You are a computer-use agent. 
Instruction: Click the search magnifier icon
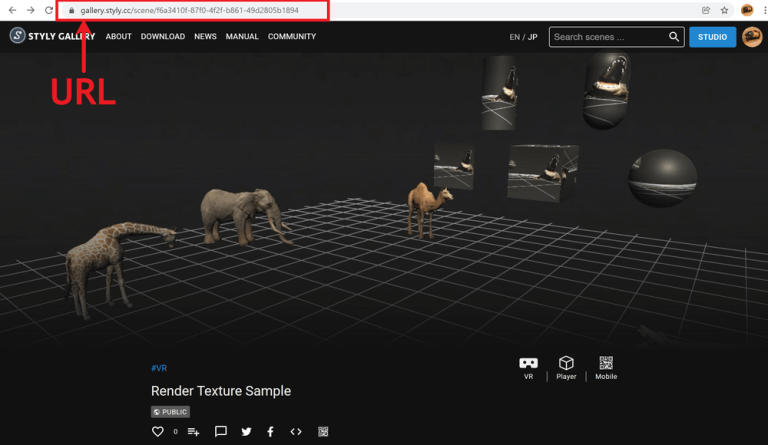pyautogui.click(x=675, y=37)
